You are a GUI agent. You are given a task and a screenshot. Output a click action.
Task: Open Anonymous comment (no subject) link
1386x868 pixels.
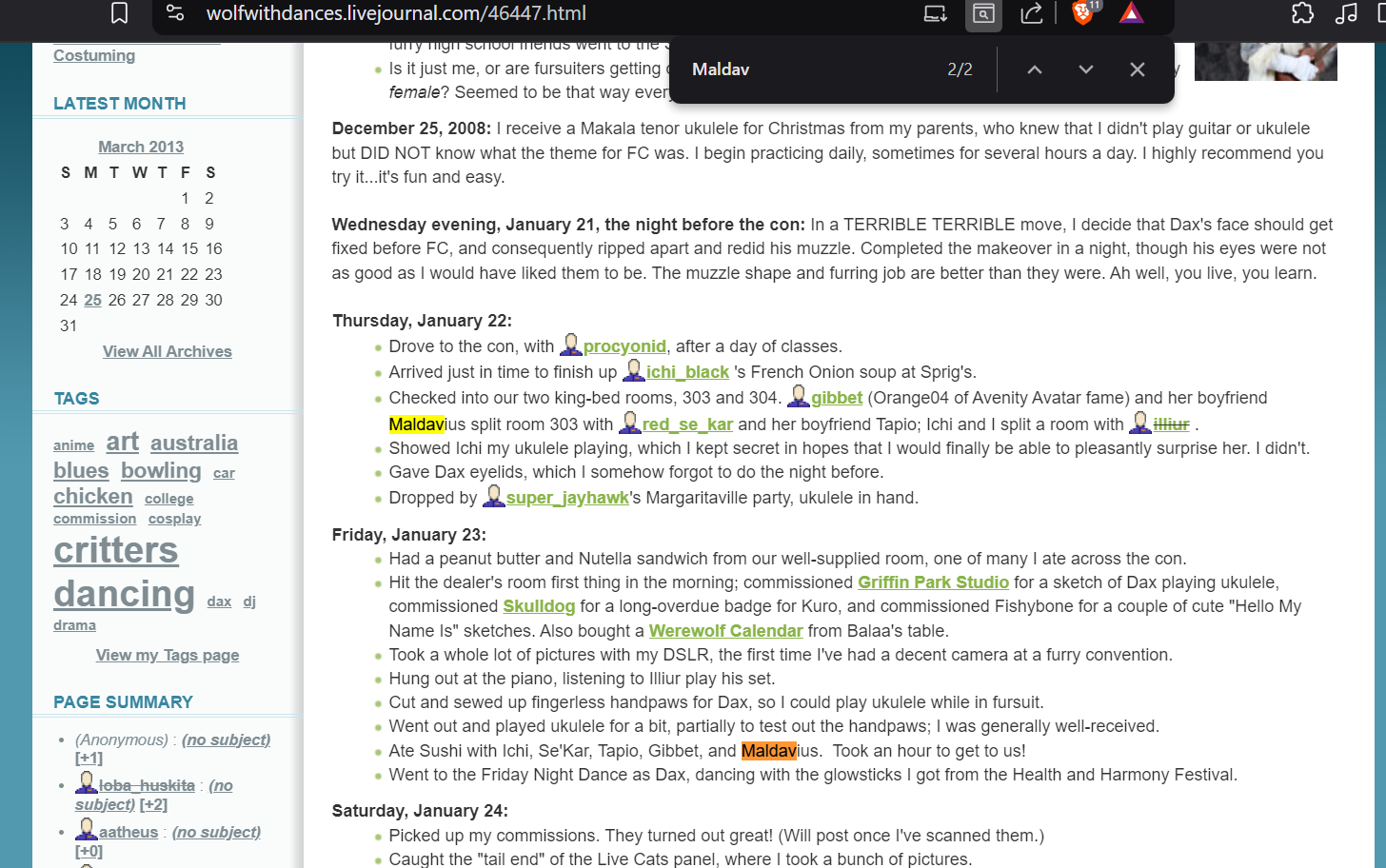(x=227, y=740)
